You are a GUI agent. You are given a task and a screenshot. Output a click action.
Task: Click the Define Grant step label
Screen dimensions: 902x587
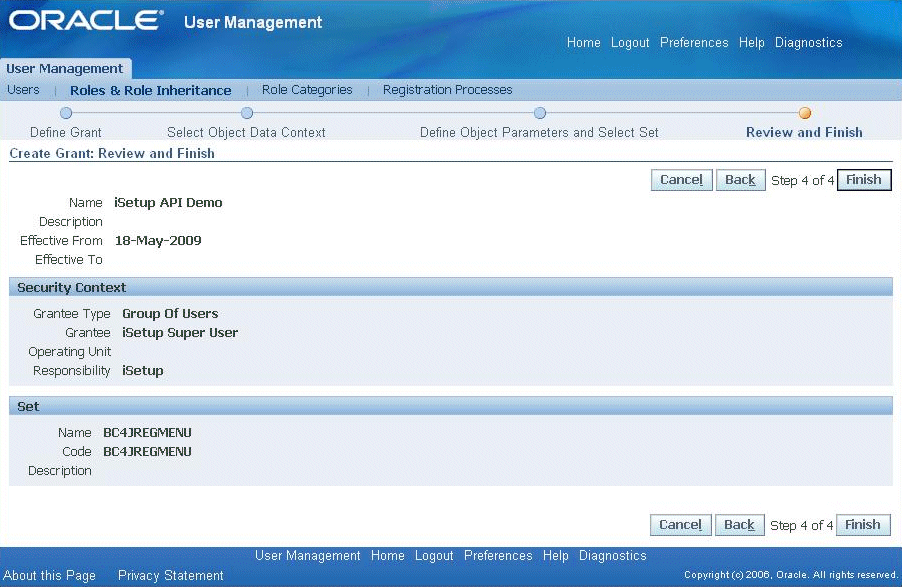point(66,132)
